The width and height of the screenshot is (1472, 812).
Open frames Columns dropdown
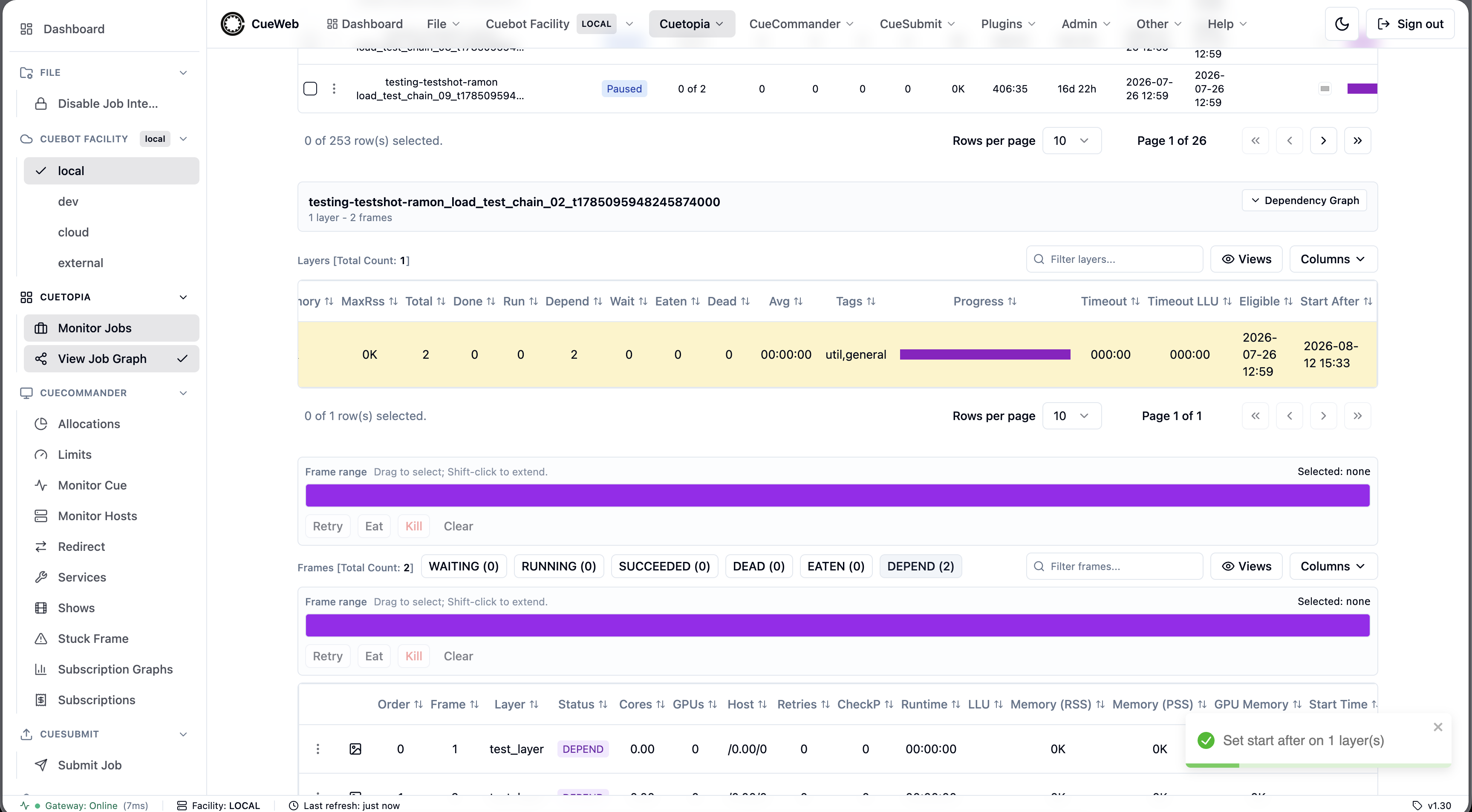(1333, 566)
